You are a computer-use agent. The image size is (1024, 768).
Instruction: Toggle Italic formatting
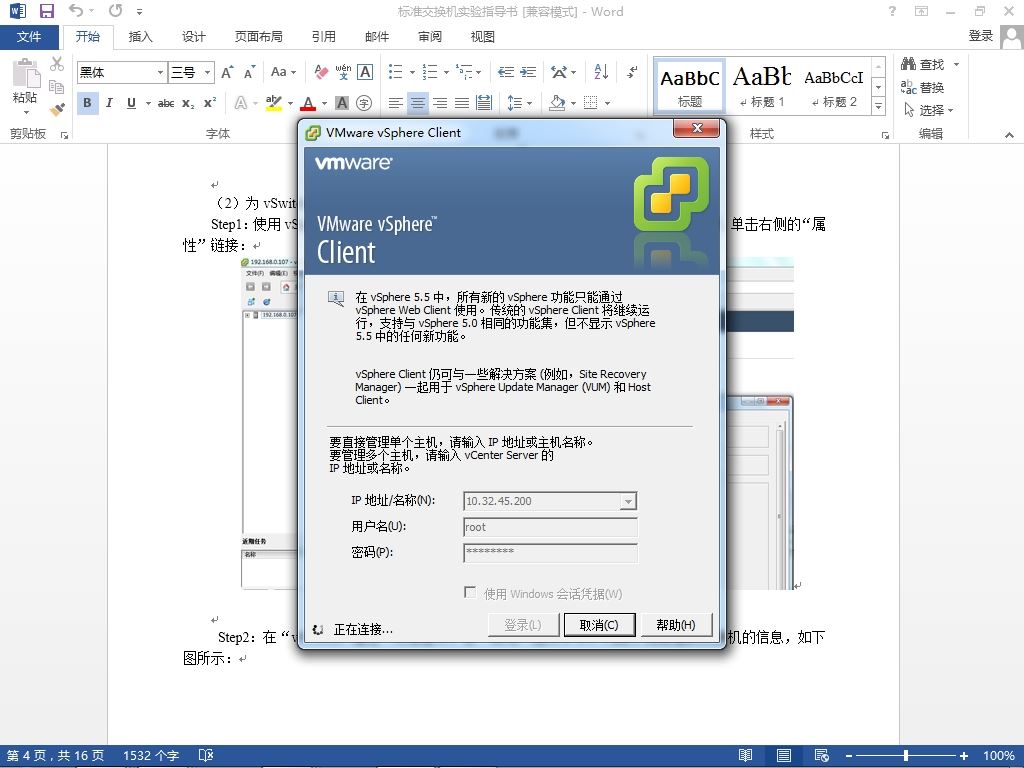109,103
